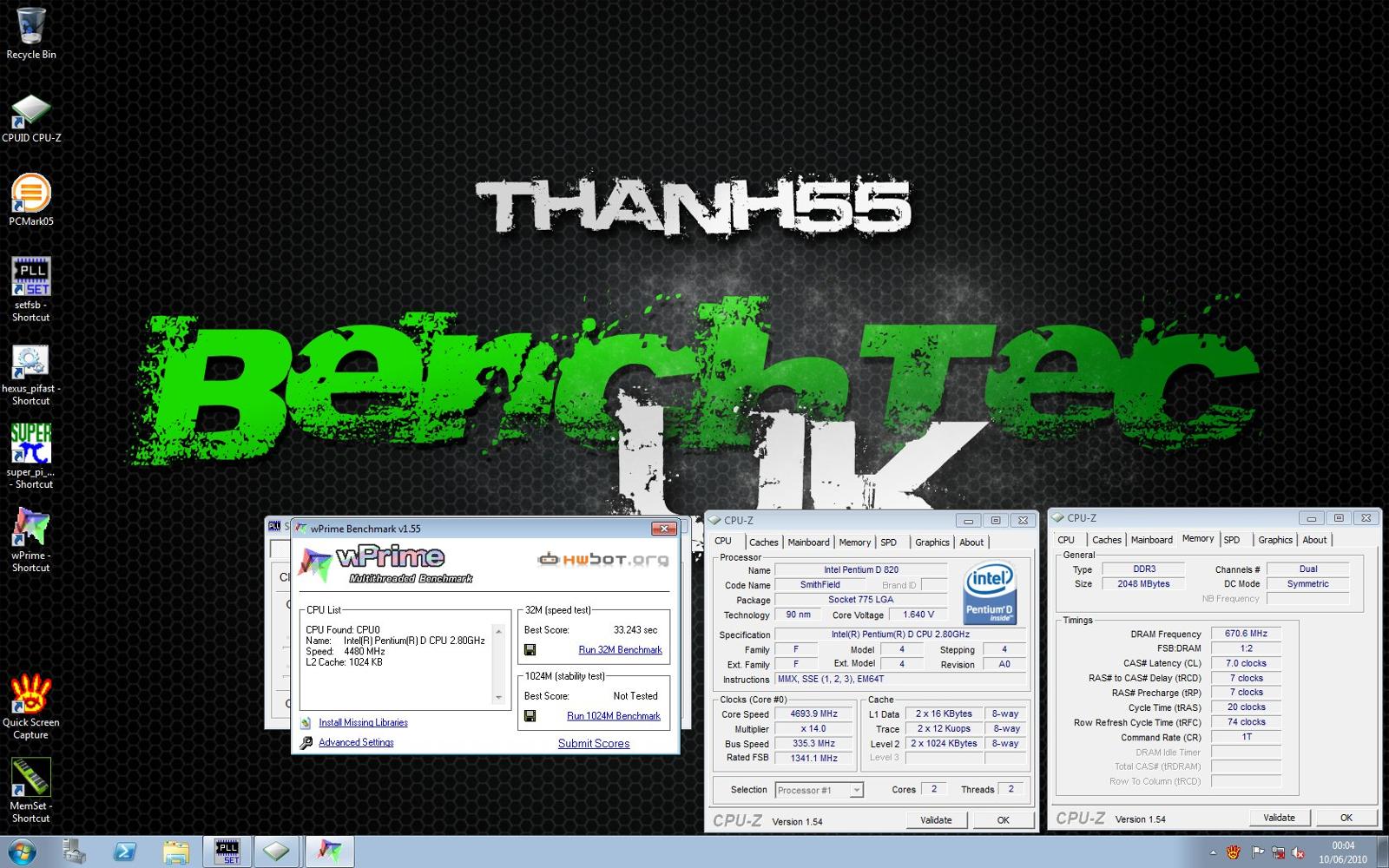Click the hwbot.org logo in wPrime
The image size is (1389, 868).
tap(603, 560)
